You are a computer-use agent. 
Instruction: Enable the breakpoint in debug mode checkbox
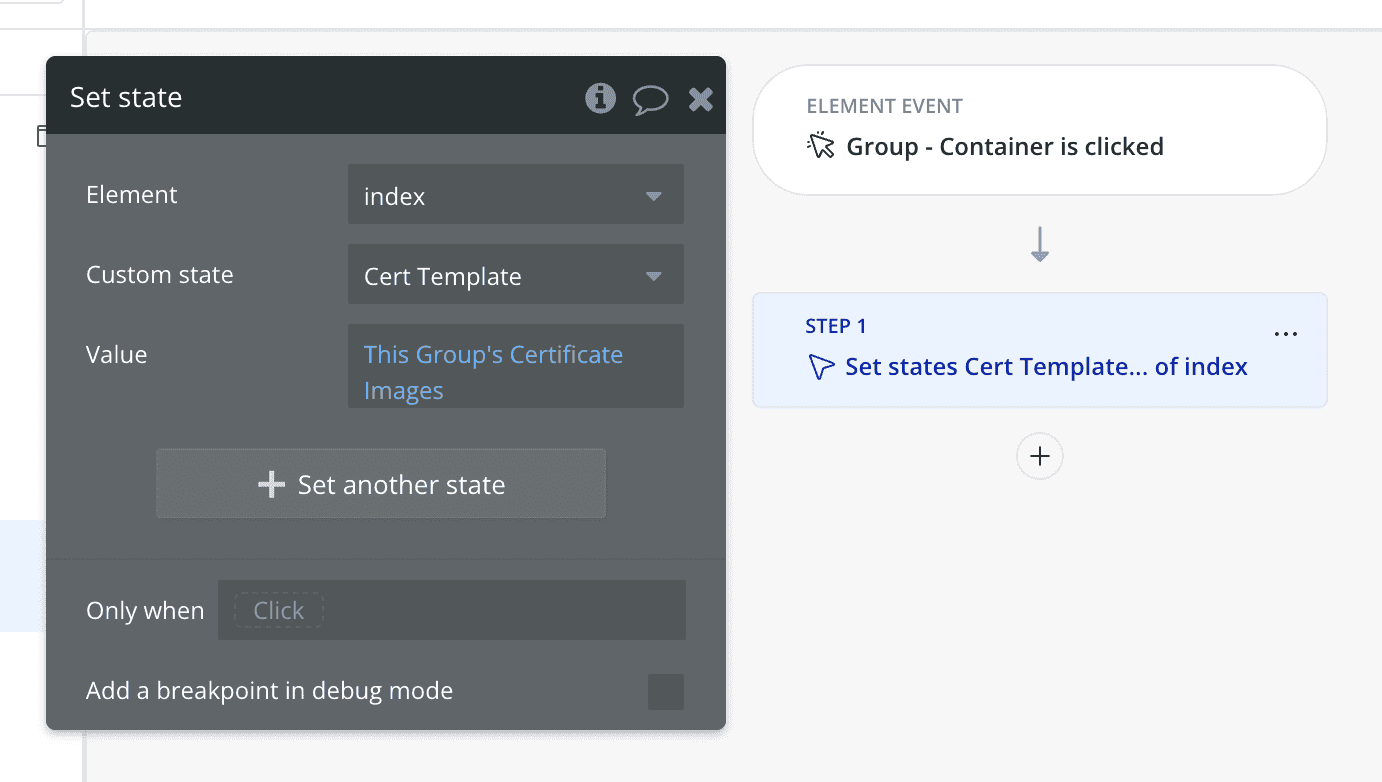[x=665, y=691]
